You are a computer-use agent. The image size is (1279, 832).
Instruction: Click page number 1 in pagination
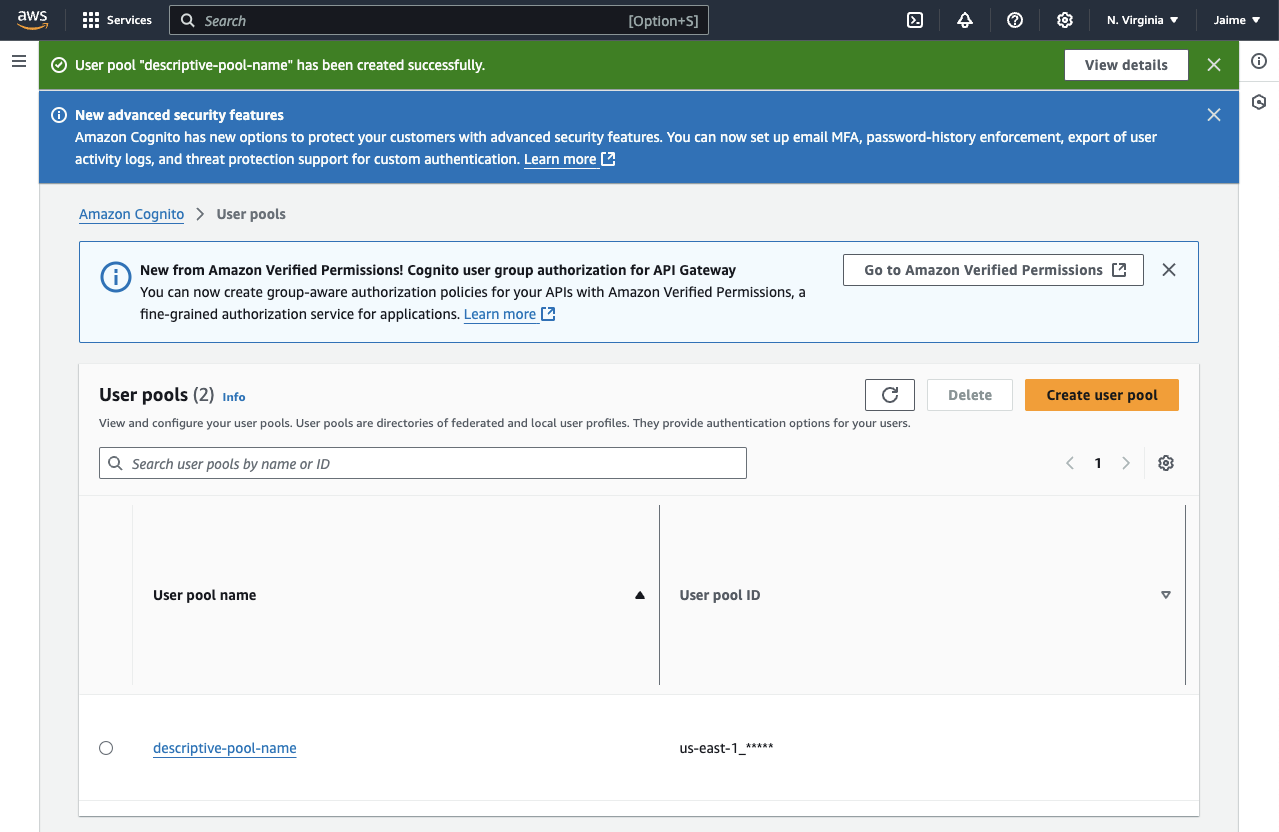[1098, 463]
